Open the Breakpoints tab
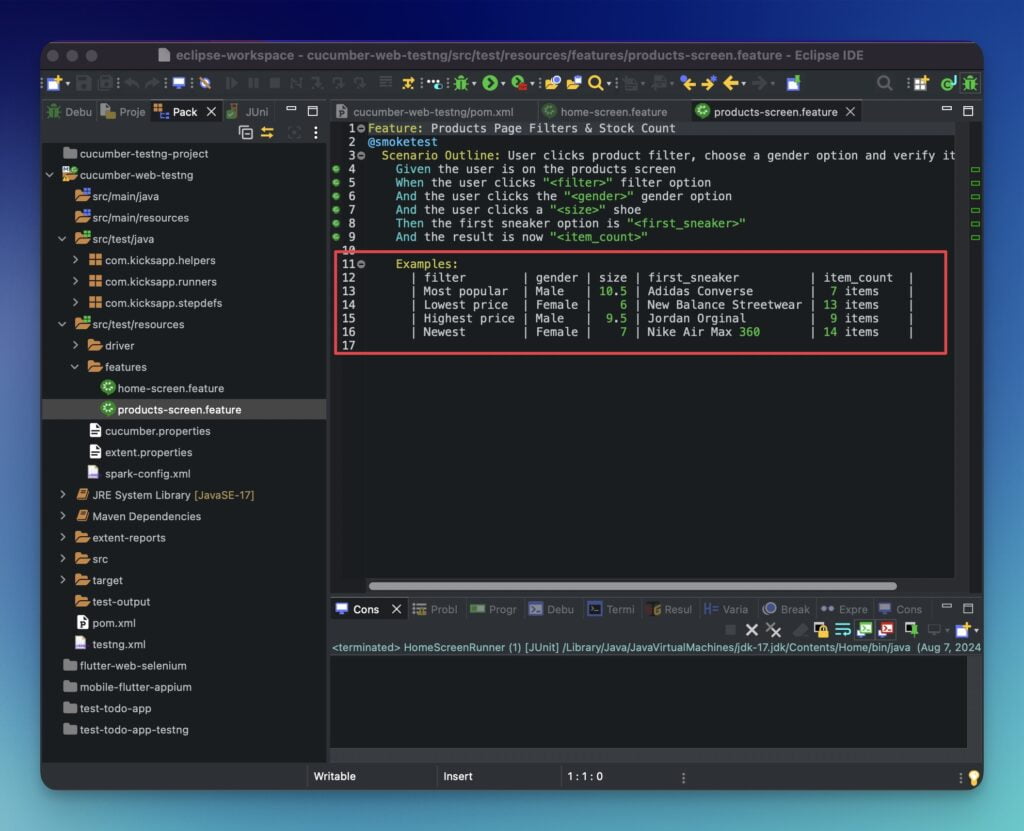Screen dimensions: 1024x831 [786, 610]
